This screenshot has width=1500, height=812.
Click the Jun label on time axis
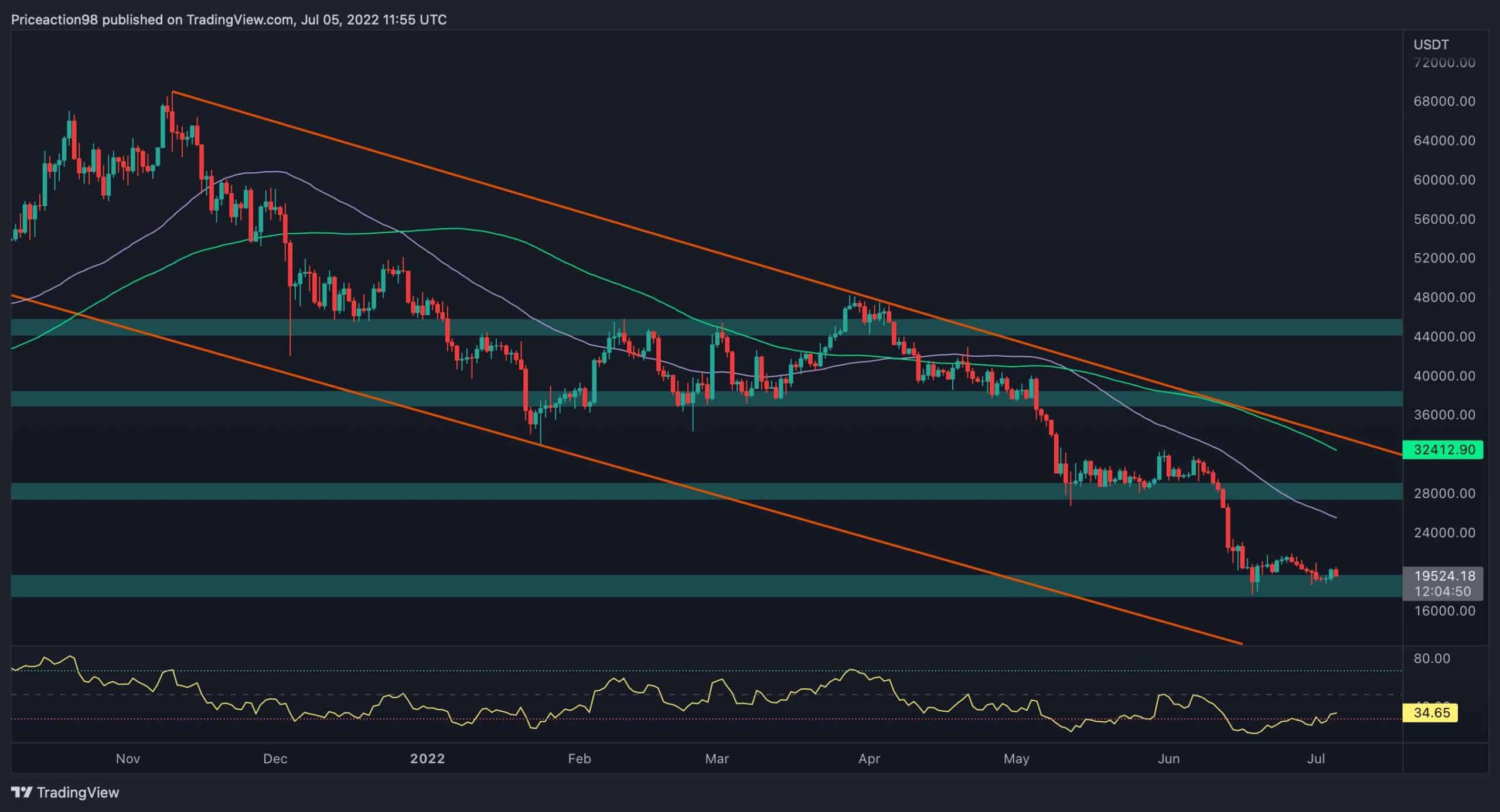click(1168, 759)
